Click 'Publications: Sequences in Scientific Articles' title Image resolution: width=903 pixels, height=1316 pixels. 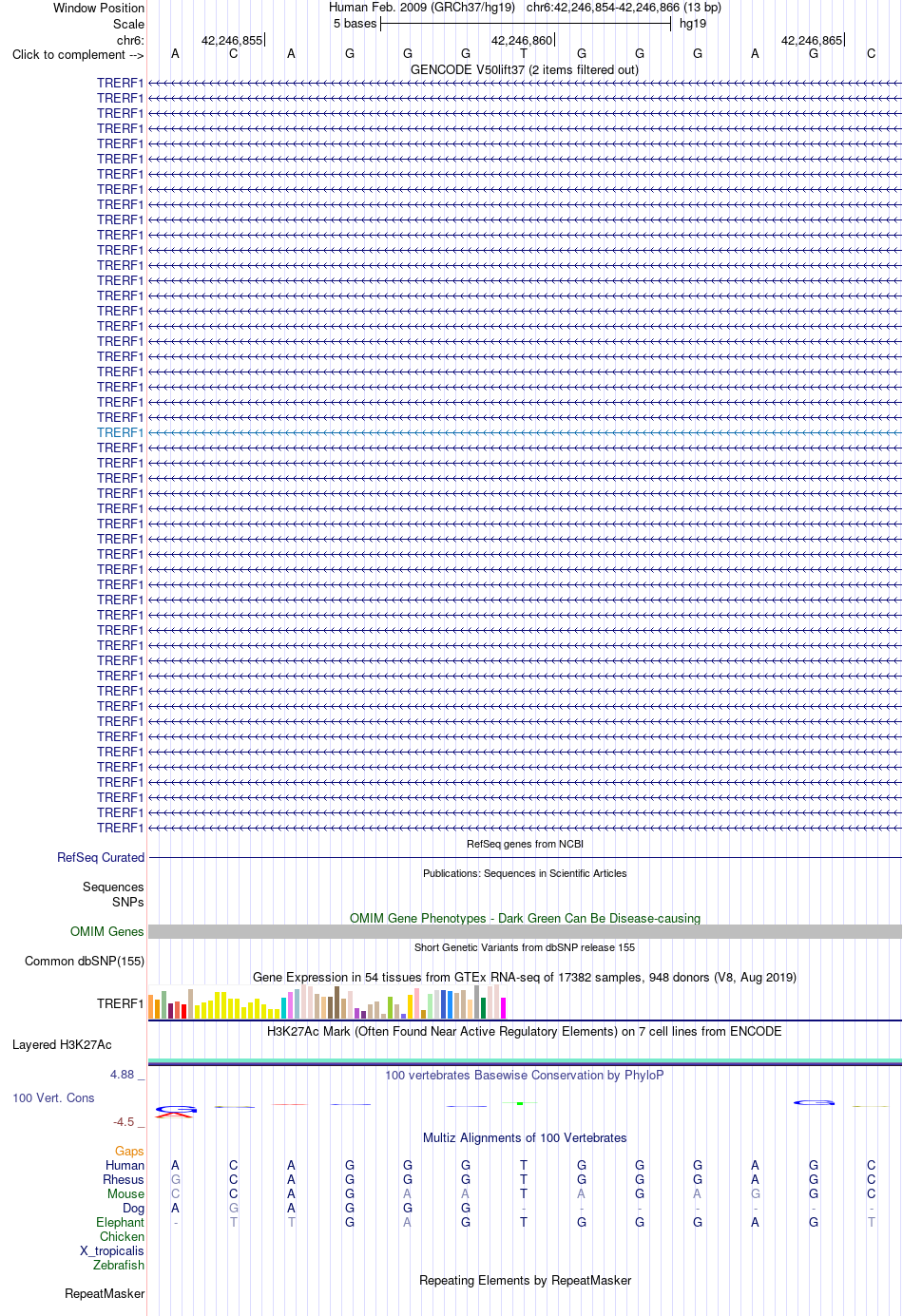point(525,873)
